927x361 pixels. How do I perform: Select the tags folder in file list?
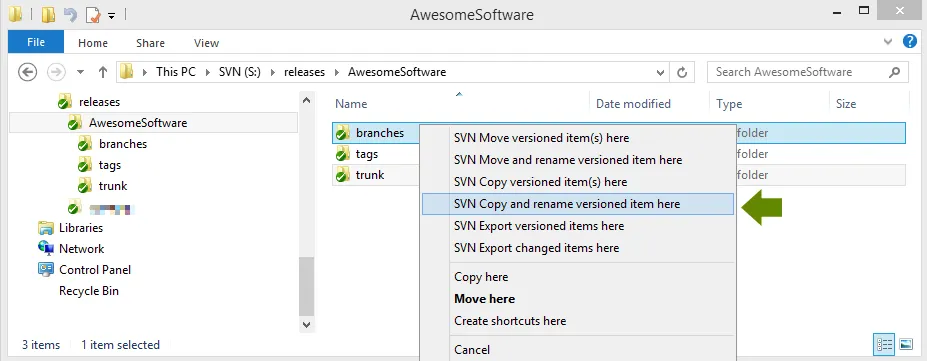tap(367, 154)
